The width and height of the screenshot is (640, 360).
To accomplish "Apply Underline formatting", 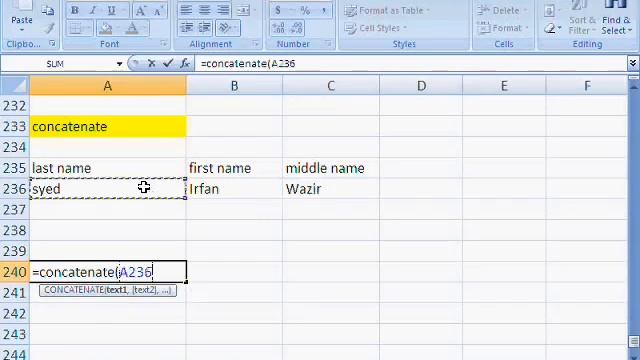I will 111,11.
